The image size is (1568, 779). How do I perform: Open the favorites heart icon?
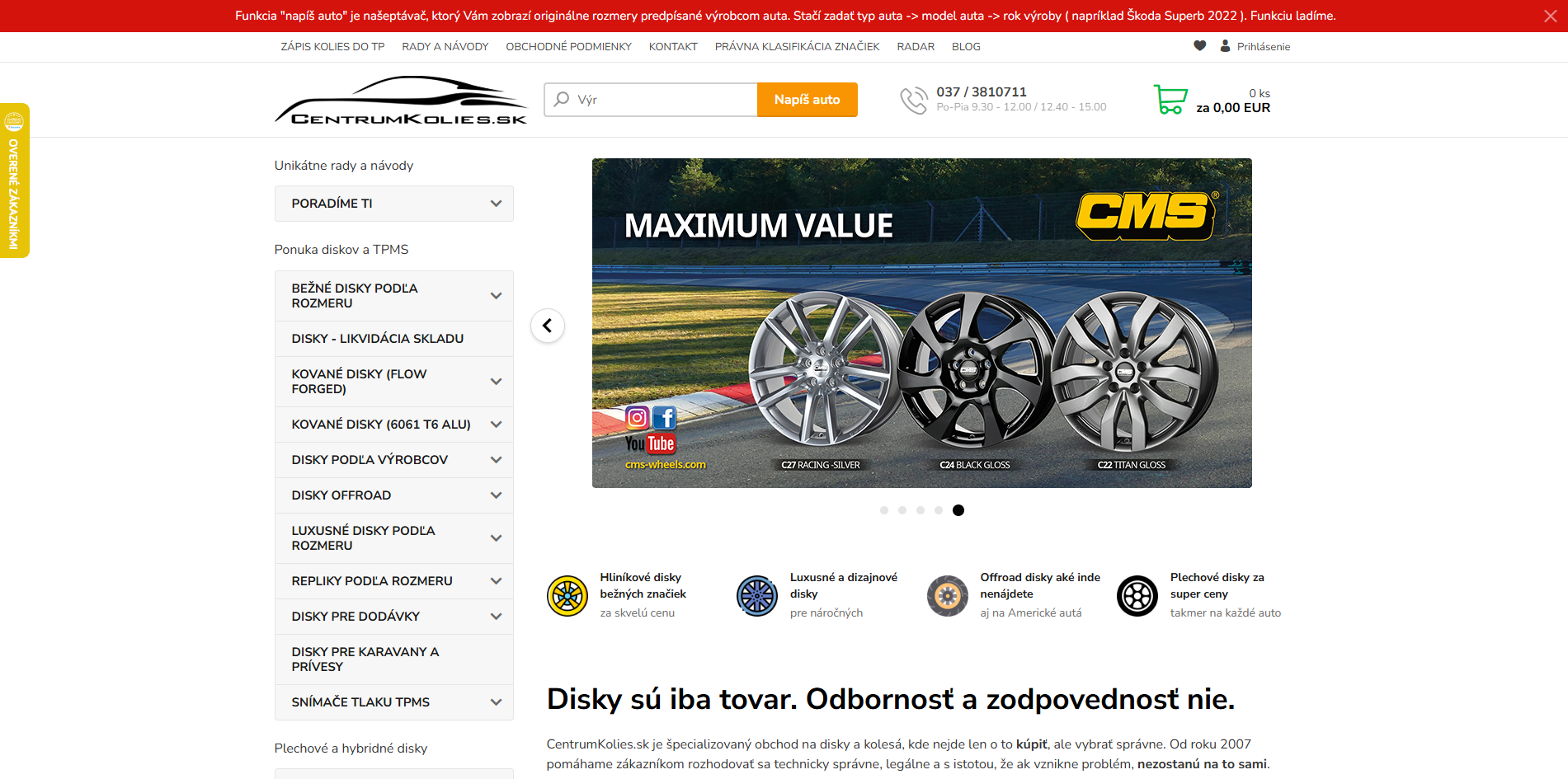[x=1200, y=46]
